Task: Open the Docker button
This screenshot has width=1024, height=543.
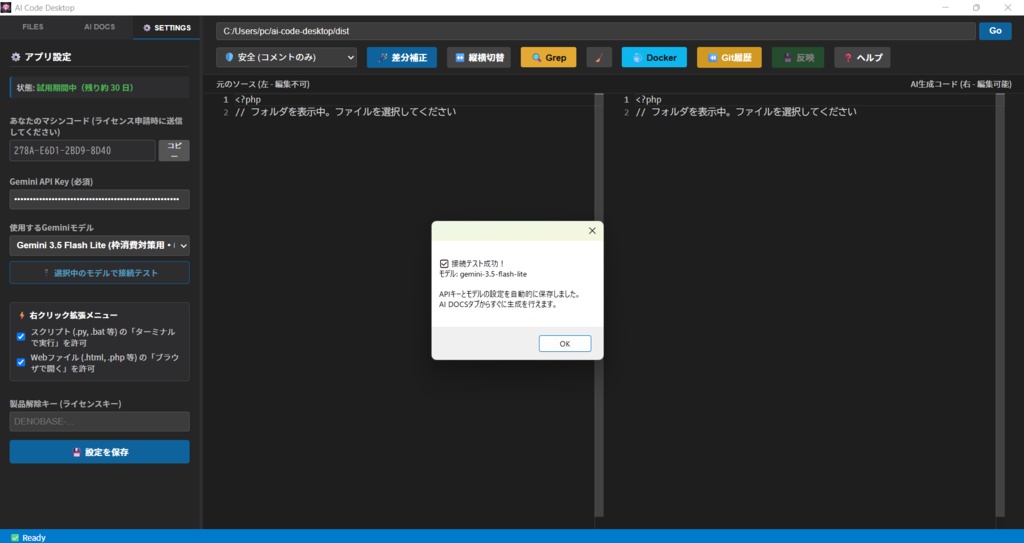Action: 654,58
